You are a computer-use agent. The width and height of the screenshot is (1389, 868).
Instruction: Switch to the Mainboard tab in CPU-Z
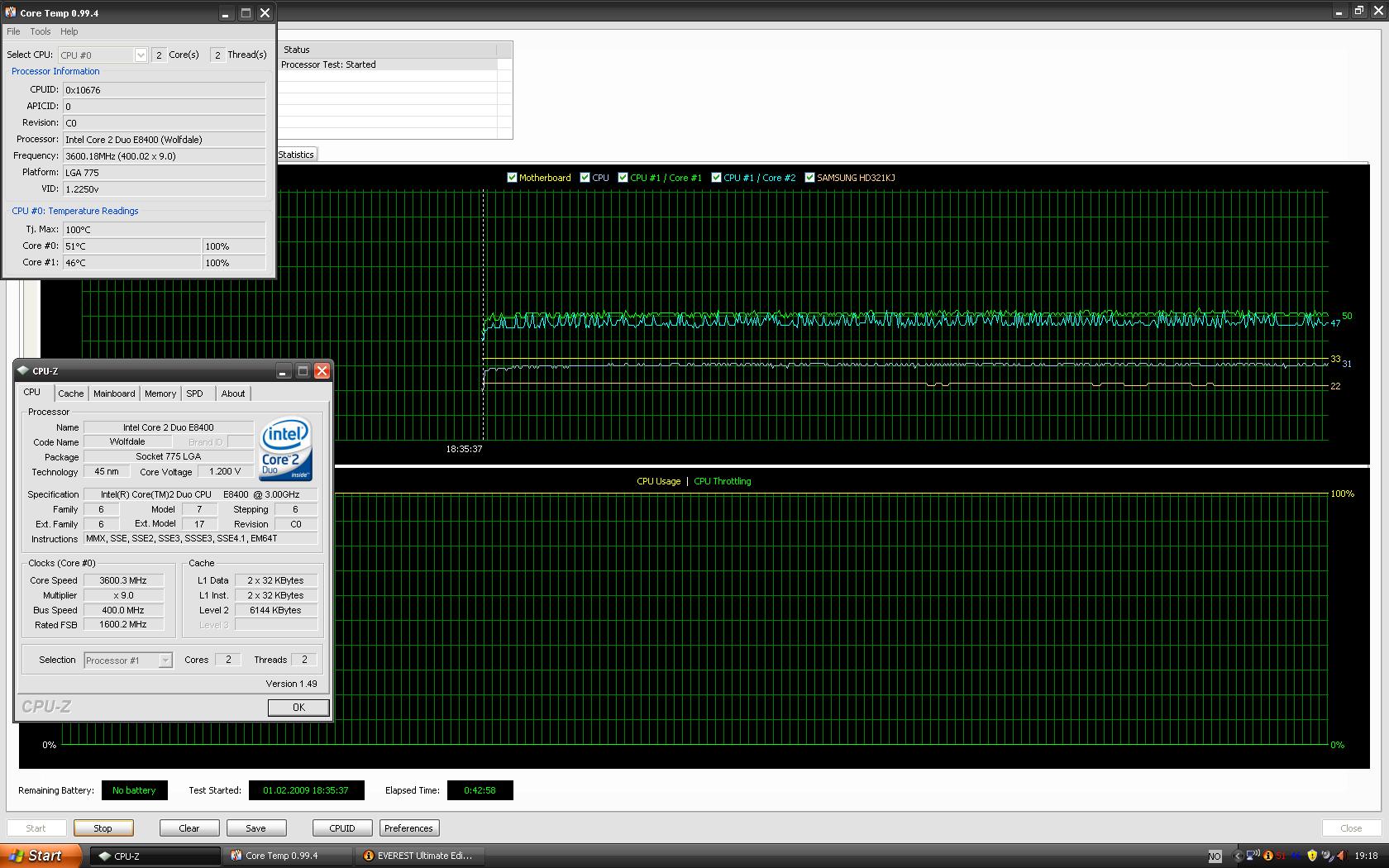(x=114, y=393)
